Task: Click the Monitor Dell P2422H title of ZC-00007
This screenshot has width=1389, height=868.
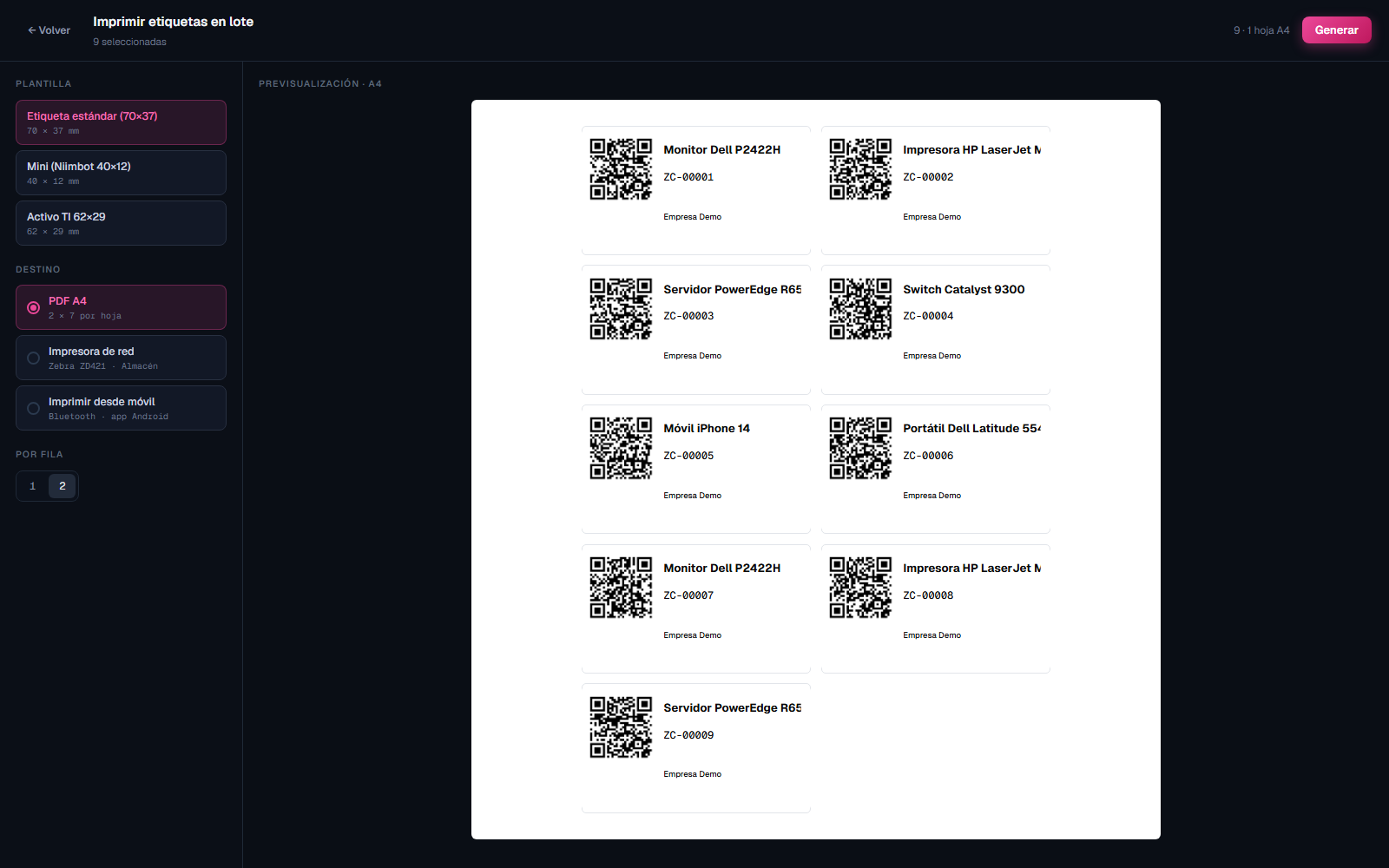Action: 721,569
